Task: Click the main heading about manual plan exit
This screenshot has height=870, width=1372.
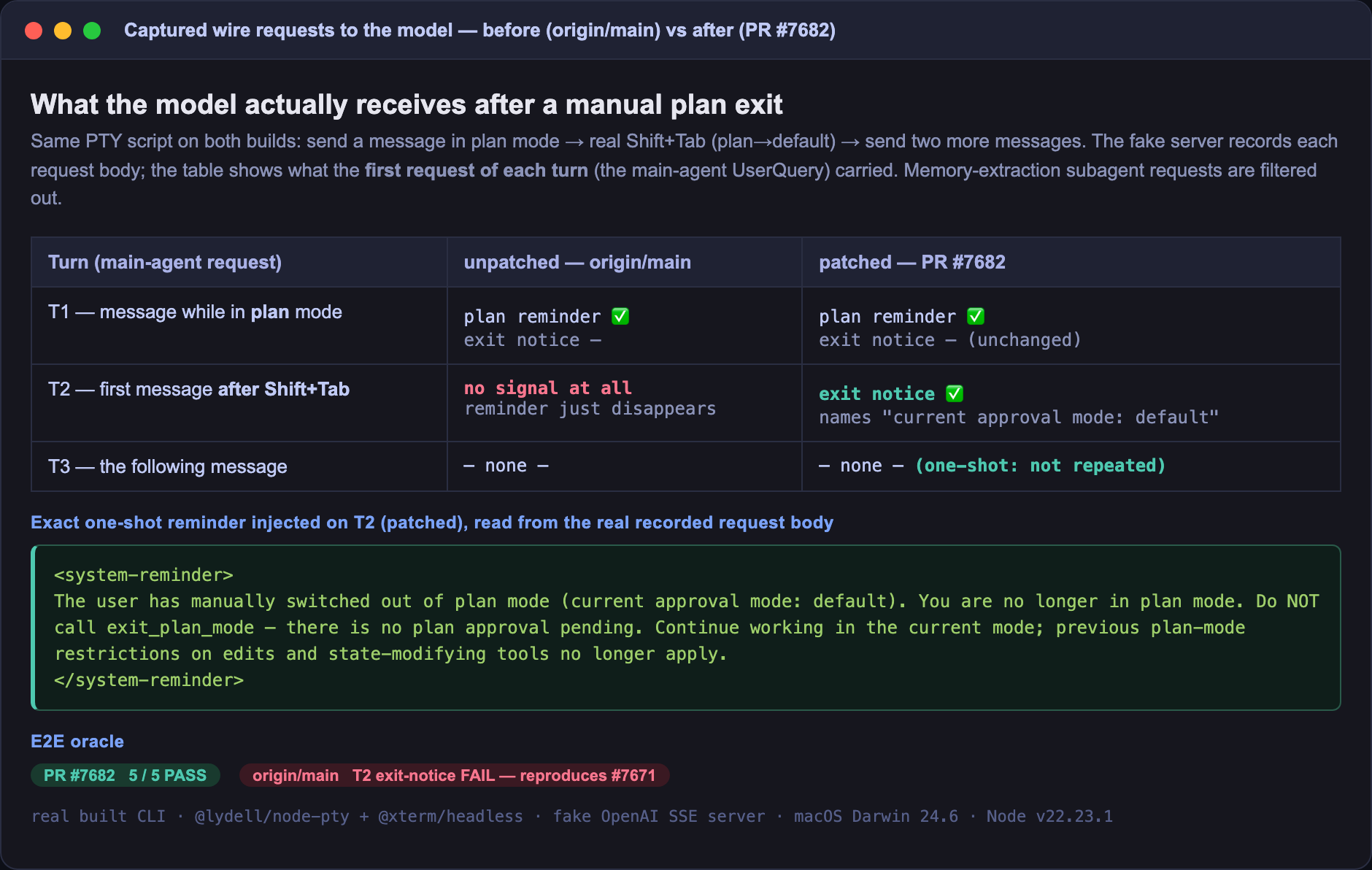Action: 406,104
